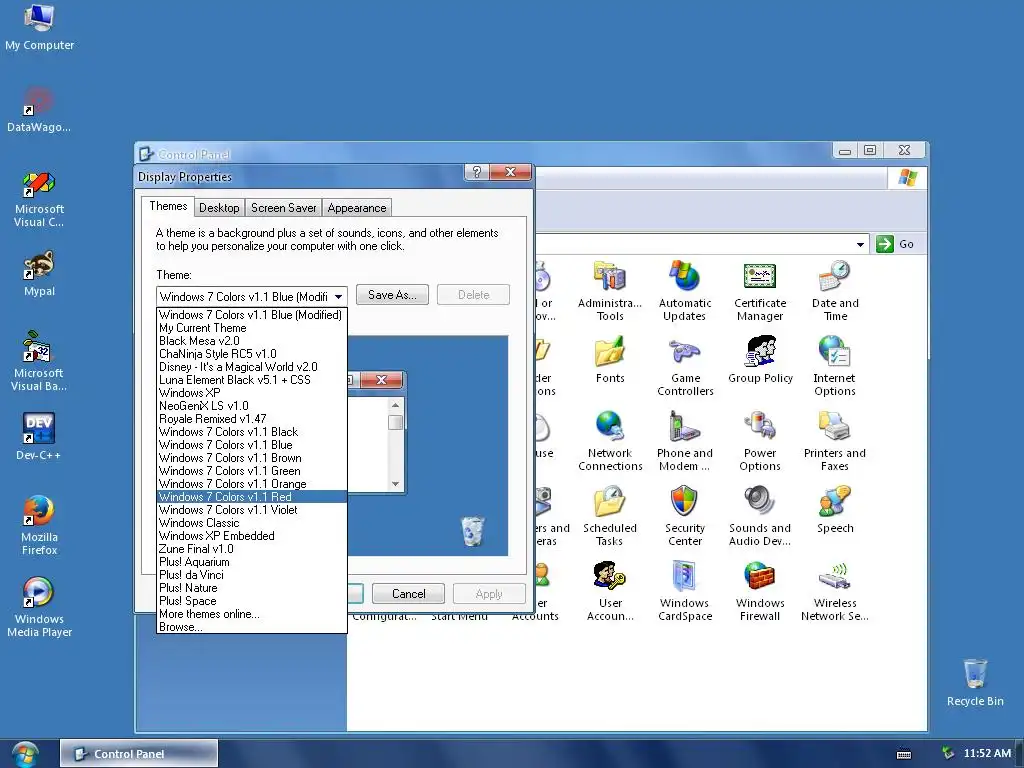This screenshot has height=768, width=1024.
Task: Choose Disney - It's a Magical World v2.0
Action: (x=252, y=367)
